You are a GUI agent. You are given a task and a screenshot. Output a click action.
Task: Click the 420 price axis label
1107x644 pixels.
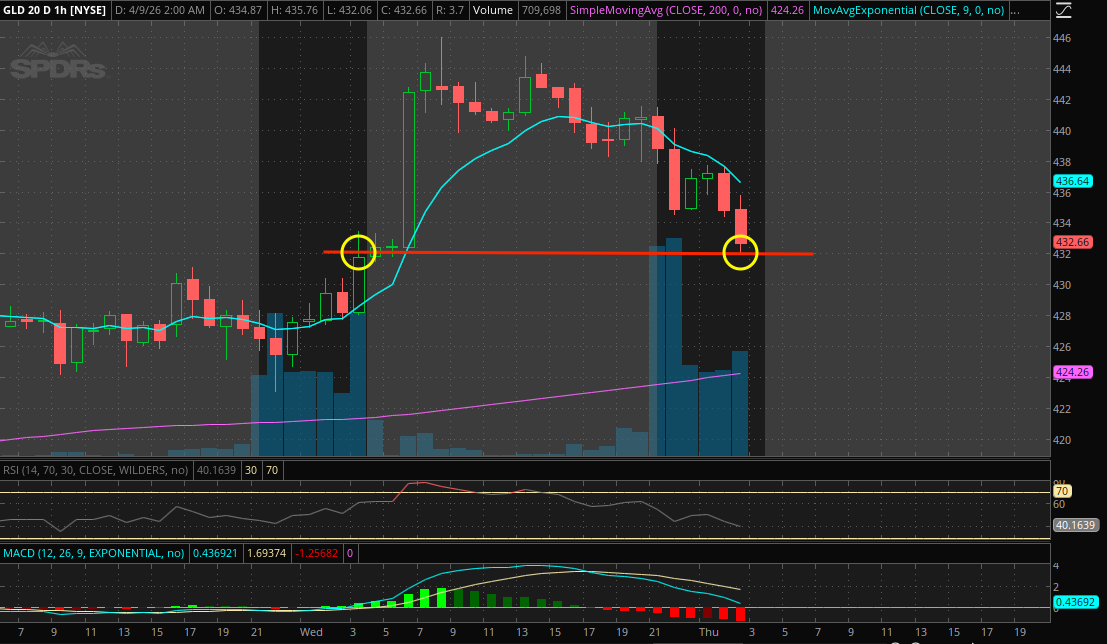coord(1062,440)
